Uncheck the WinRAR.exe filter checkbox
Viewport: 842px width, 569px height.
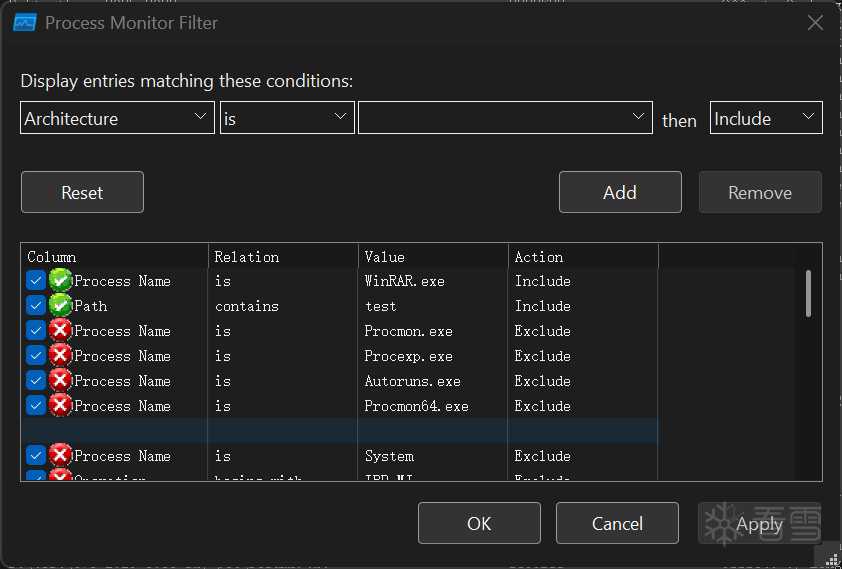[x=36, y=281]
